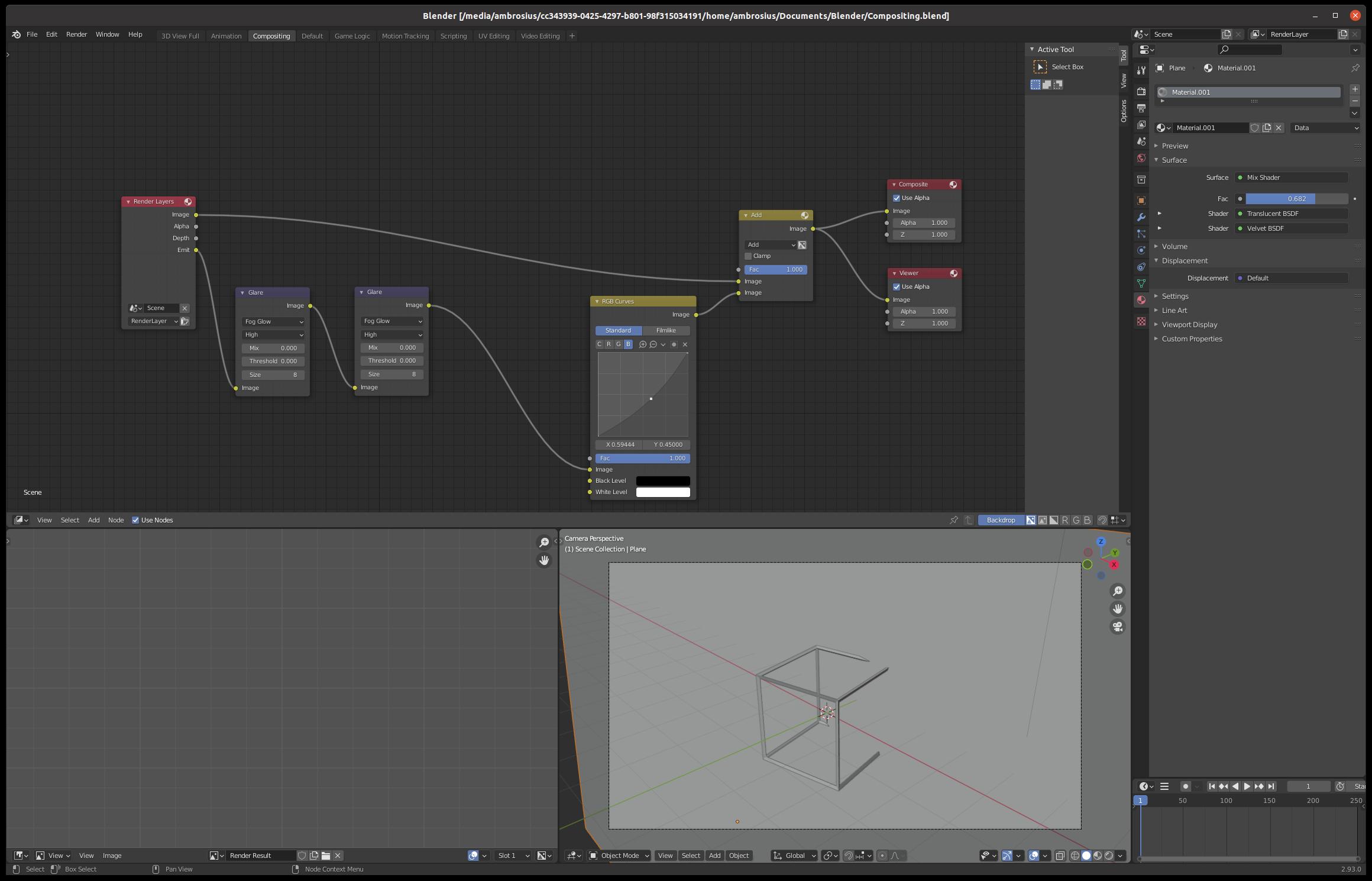The width and height of the screenshot is (1372, 881).
Task: Select Filmlike tone in RGB Curves
Action: (666, 331)
